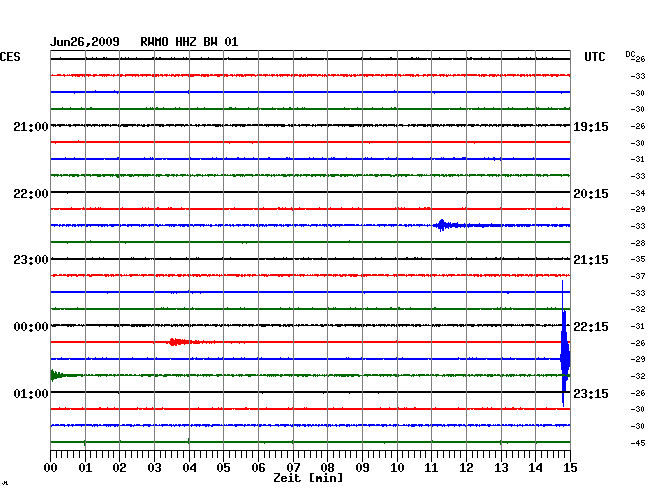Click the 21:15 UTC time label
650x494 pixels.
coord(591,260)
